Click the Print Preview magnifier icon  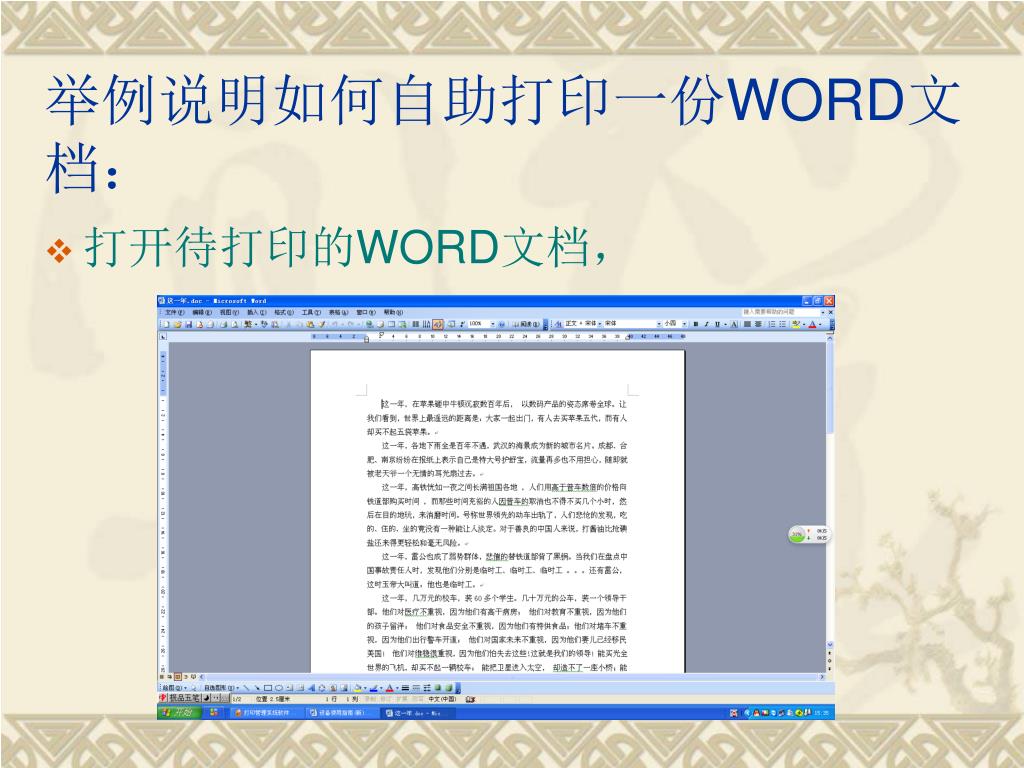pyautogui.click(x=234, y=324)
